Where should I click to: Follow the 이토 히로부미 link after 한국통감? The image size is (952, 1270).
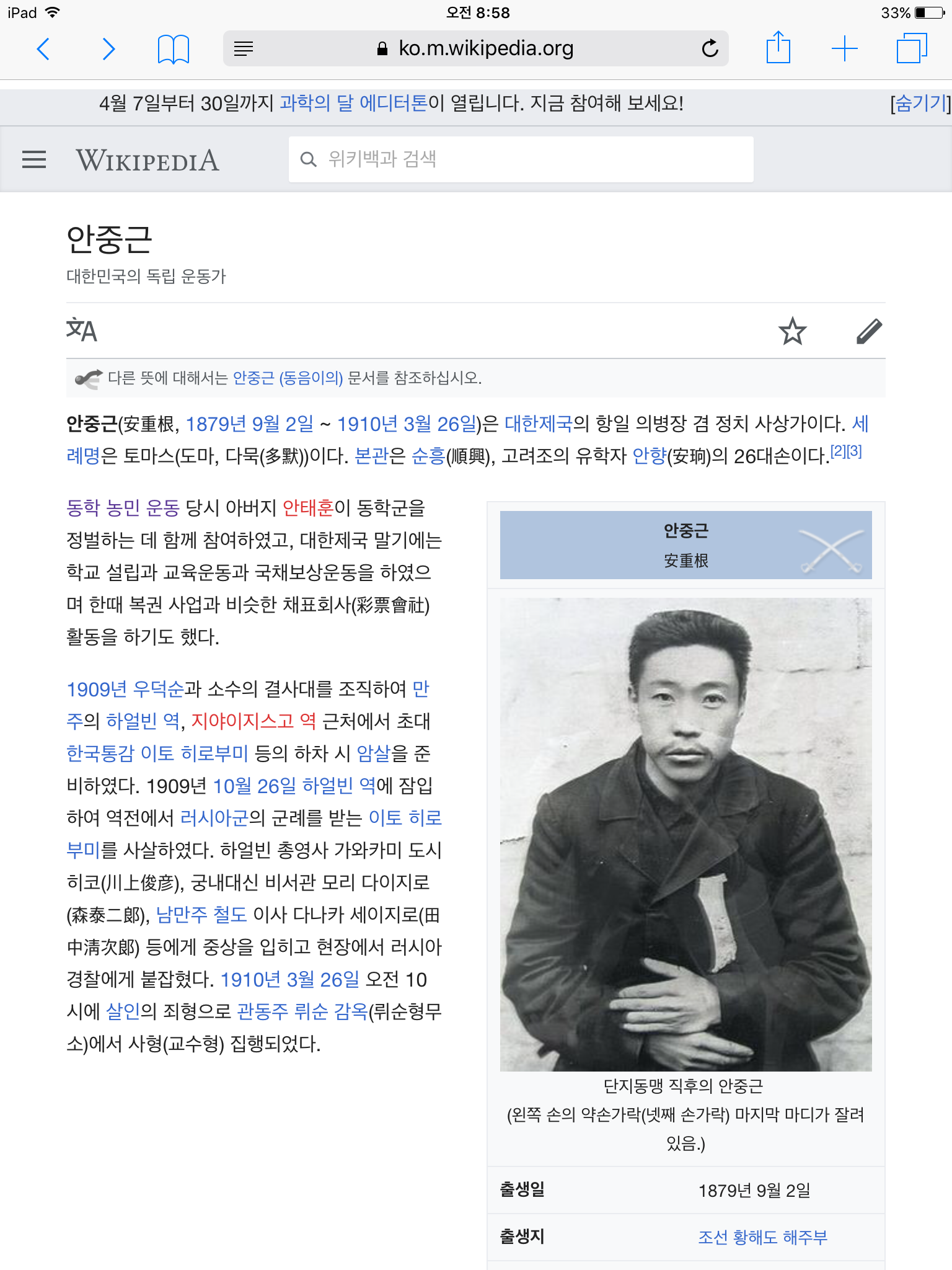pyautogui.click(x=195, y=753)
